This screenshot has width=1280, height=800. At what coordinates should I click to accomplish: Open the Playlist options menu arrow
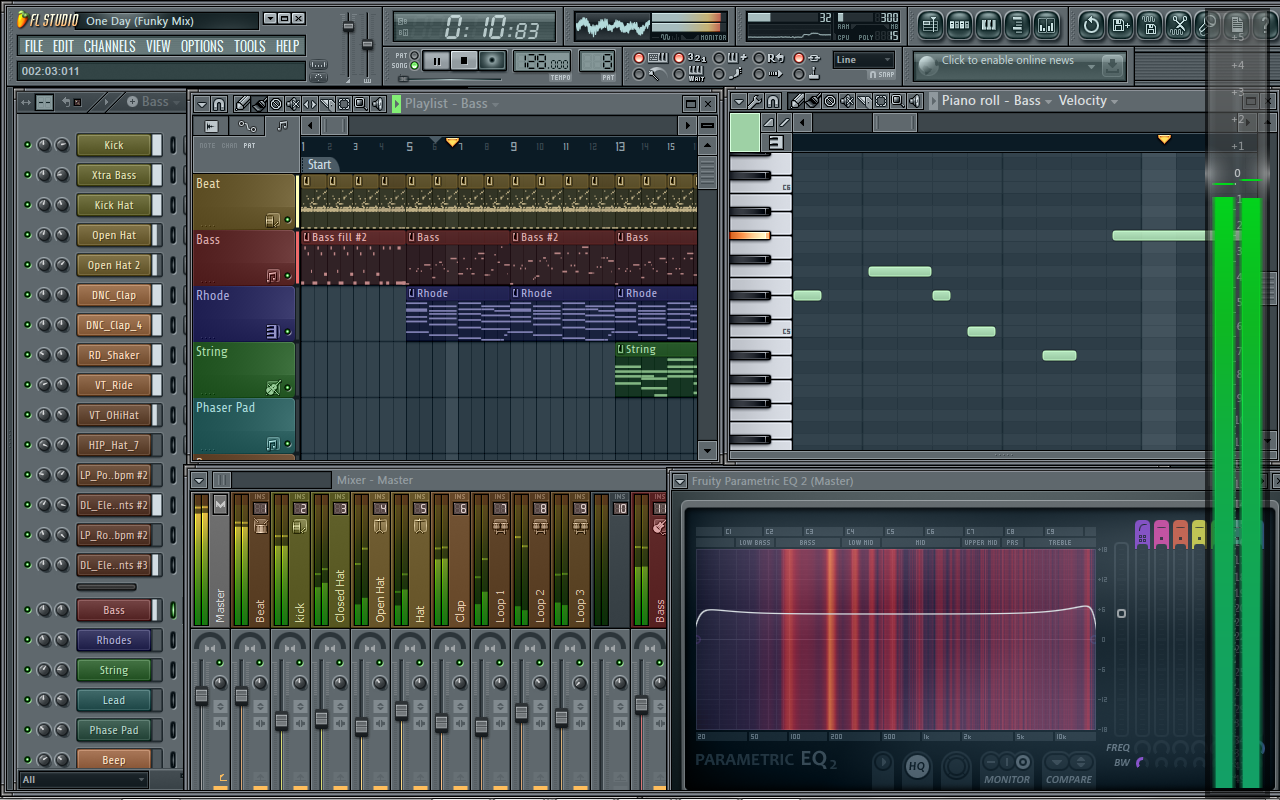pyautogui.click(x=202, y=104)
